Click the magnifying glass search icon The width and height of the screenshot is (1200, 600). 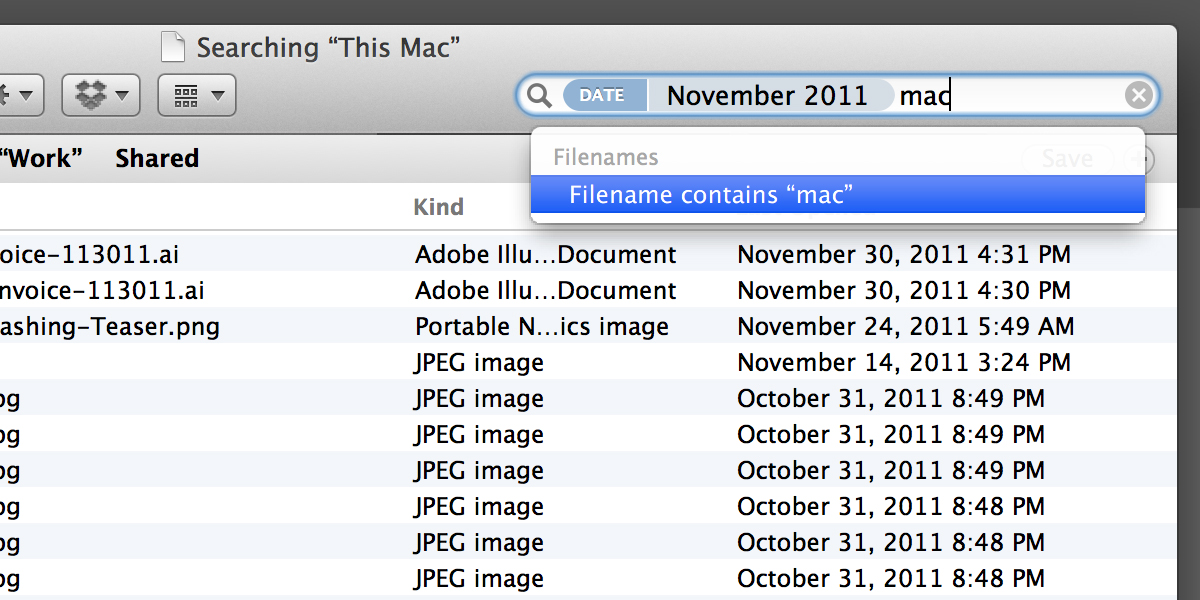pyautogui.click(x=539, y=96)
